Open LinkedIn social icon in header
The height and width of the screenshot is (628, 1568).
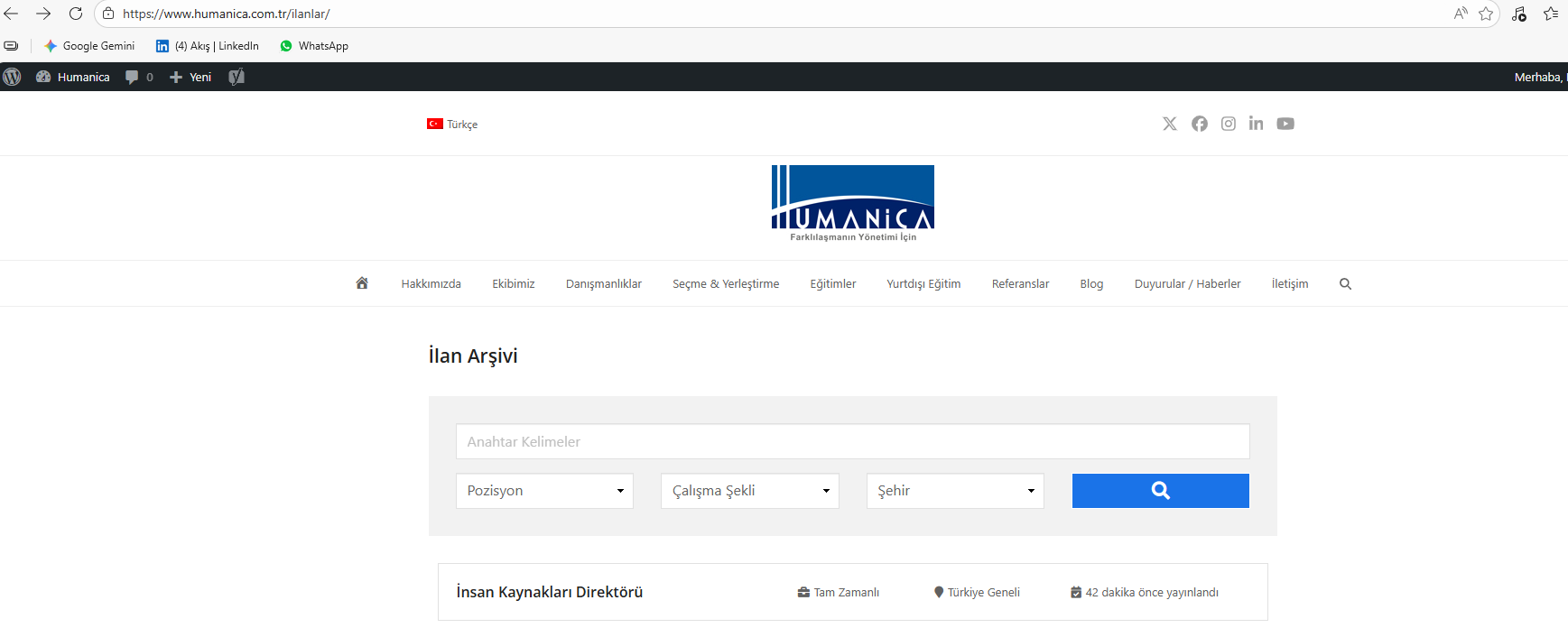(x=1256, y=124)
